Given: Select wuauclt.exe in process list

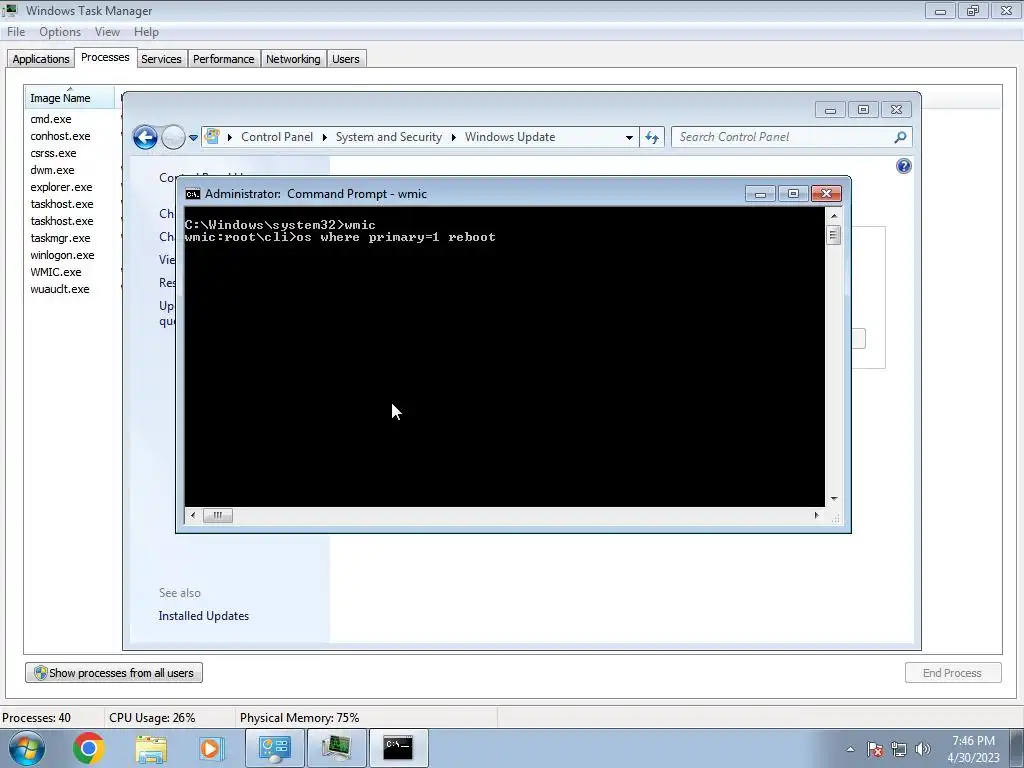Looking at the screenshot, I should point(60,289).
